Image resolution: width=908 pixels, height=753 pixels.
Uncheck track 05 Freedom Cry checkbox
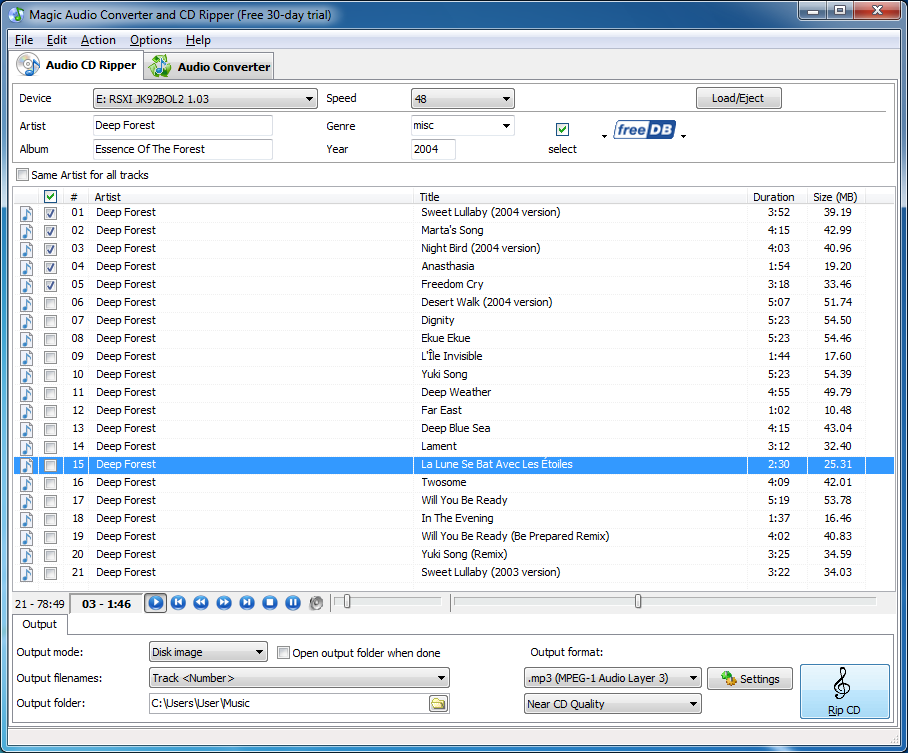[x=50, y=285]
